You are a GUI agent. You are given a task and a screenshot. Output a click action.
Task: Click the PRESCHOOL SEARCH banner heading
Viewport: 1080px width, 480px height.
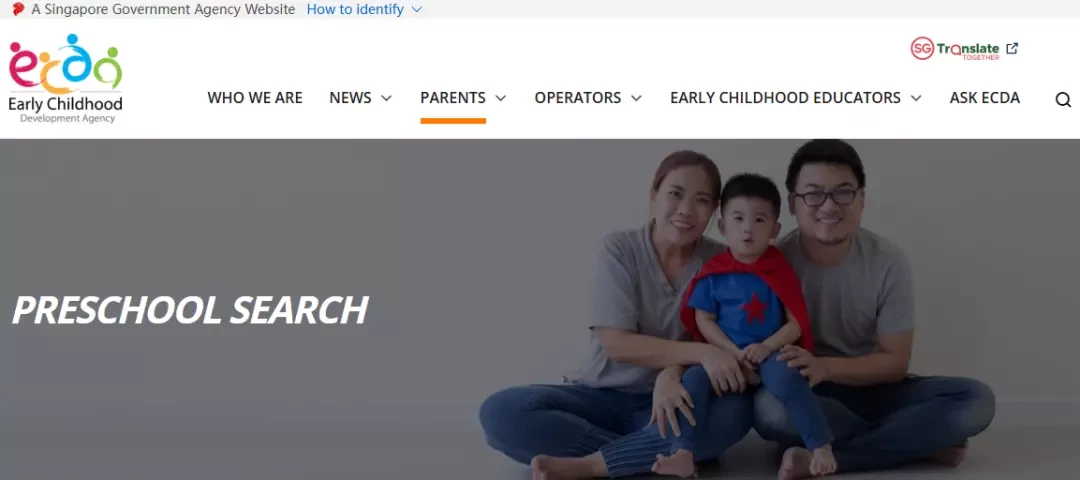click(190, 311)
